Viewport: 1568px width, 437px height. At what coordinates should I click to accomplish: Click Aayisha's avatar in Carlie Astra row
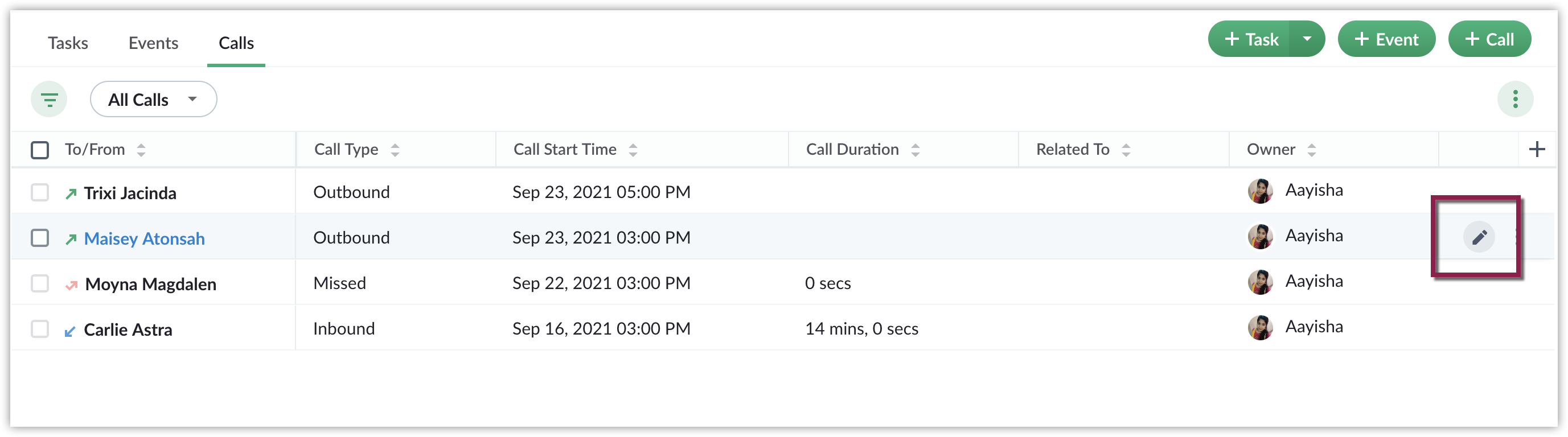1260,328
